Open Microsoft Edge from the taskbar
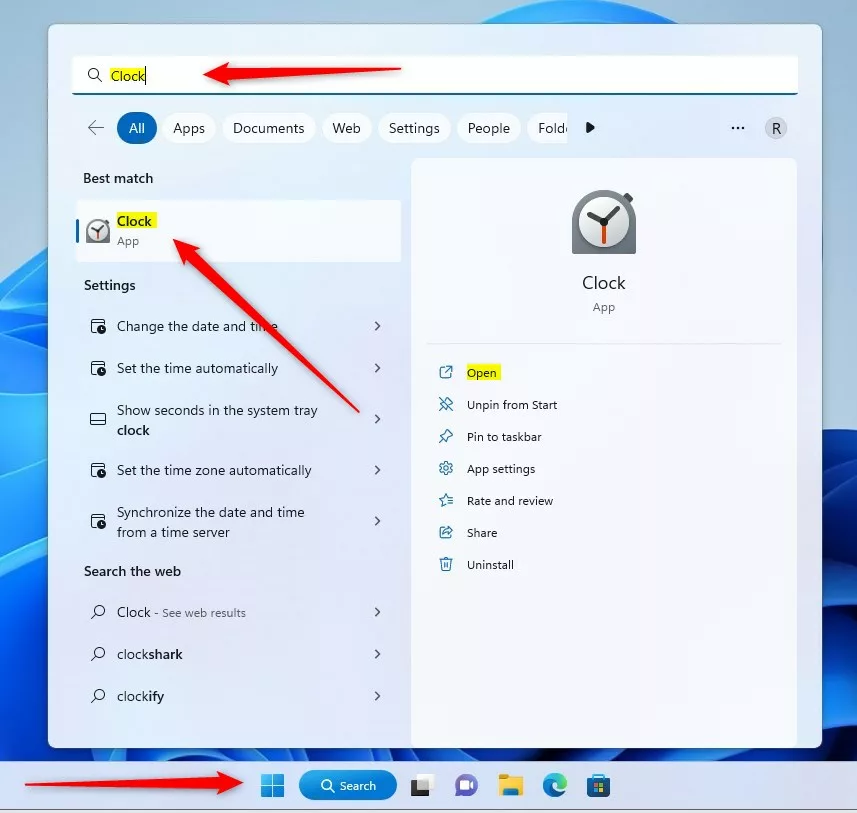 tap(555, 786)
